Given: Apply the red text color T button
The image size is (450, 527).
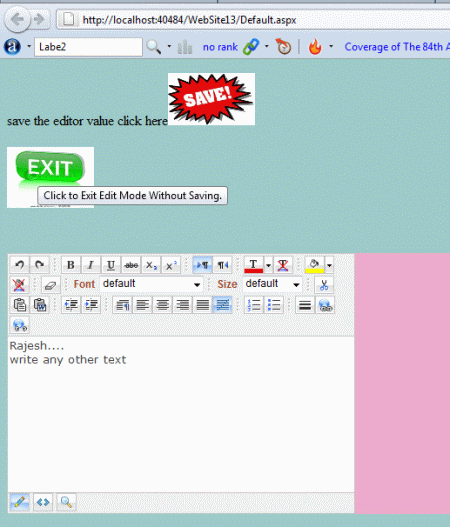Looking at the screenshot, I should (x=253, y=265).
